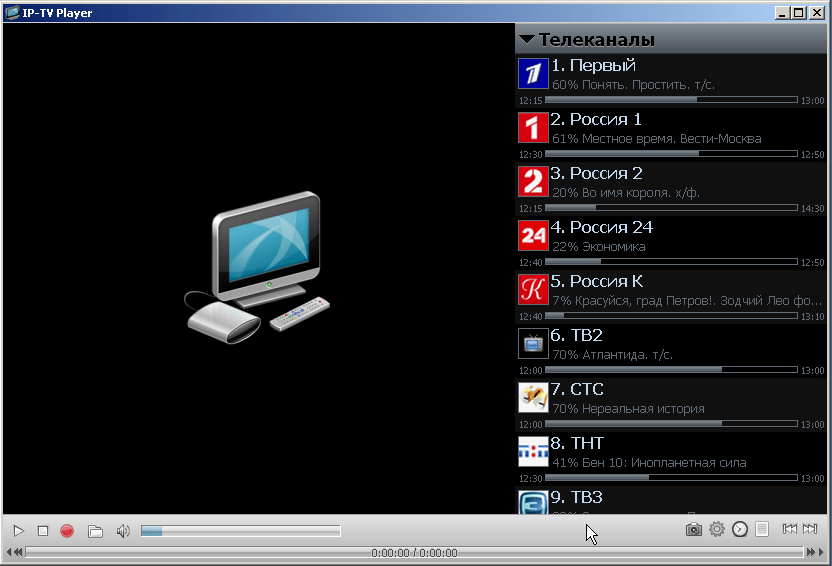
Task: Select channel 5. Россия К
Action: click(670, 297)
